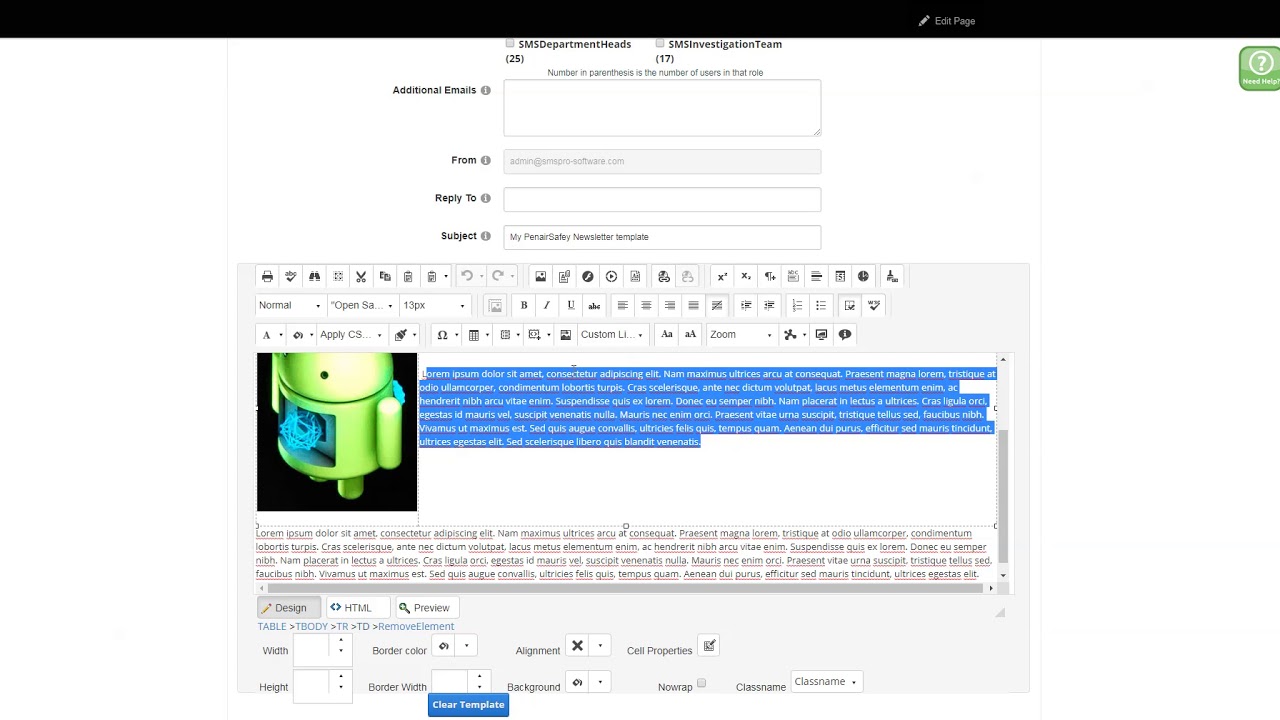The width and height of the screenshot is (1280, 720).
Task: Cut selected text with scissors icon
Action: 361,276
